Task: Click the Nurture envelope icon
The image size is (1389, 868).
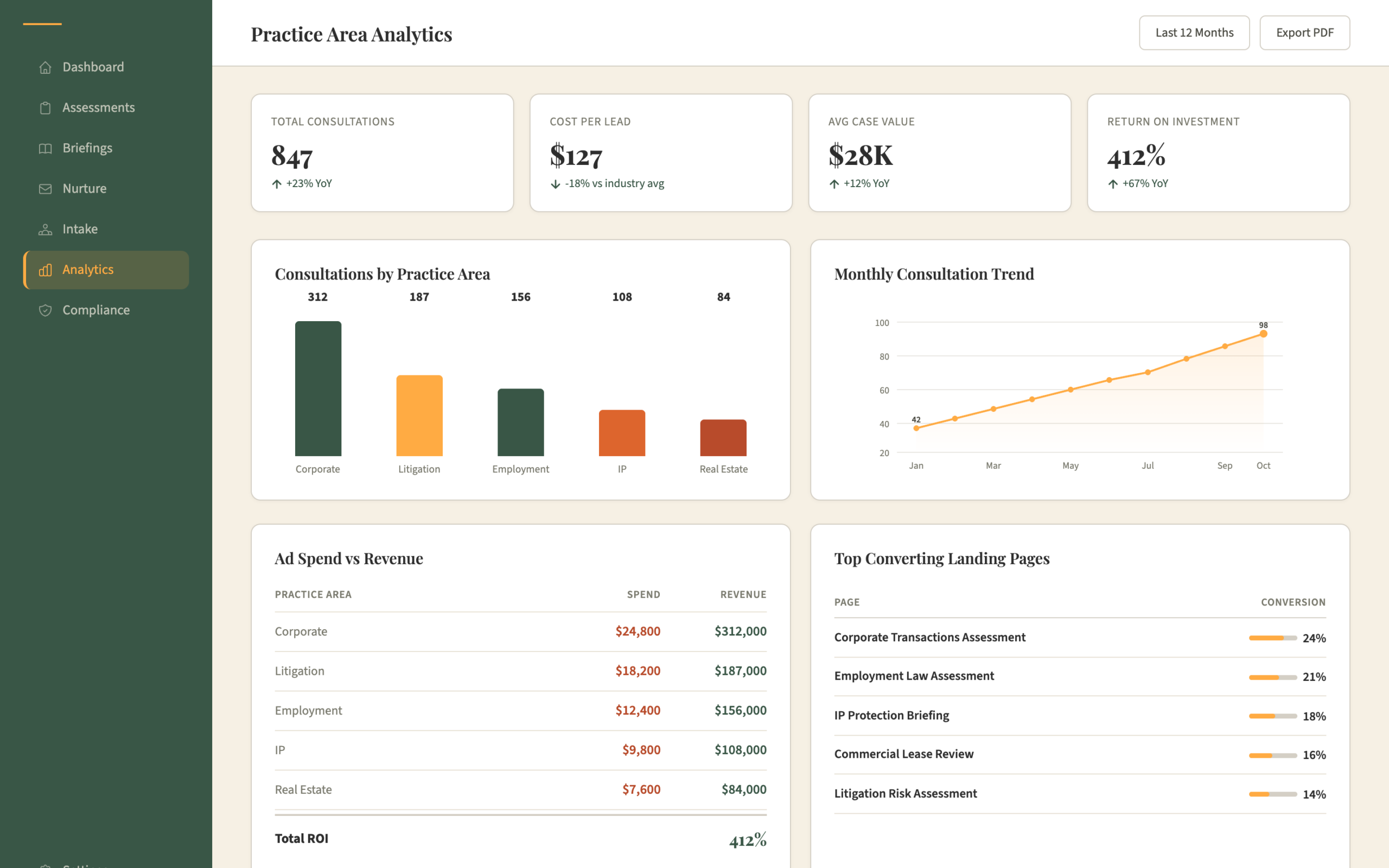Action: tap(46, 189)
